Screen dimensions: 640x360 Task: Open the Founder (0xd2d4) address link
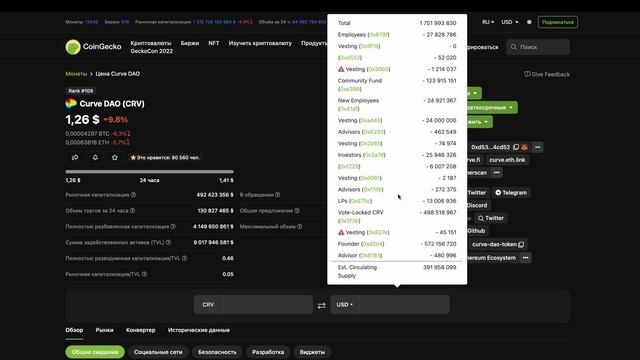[x=373, y=244]
